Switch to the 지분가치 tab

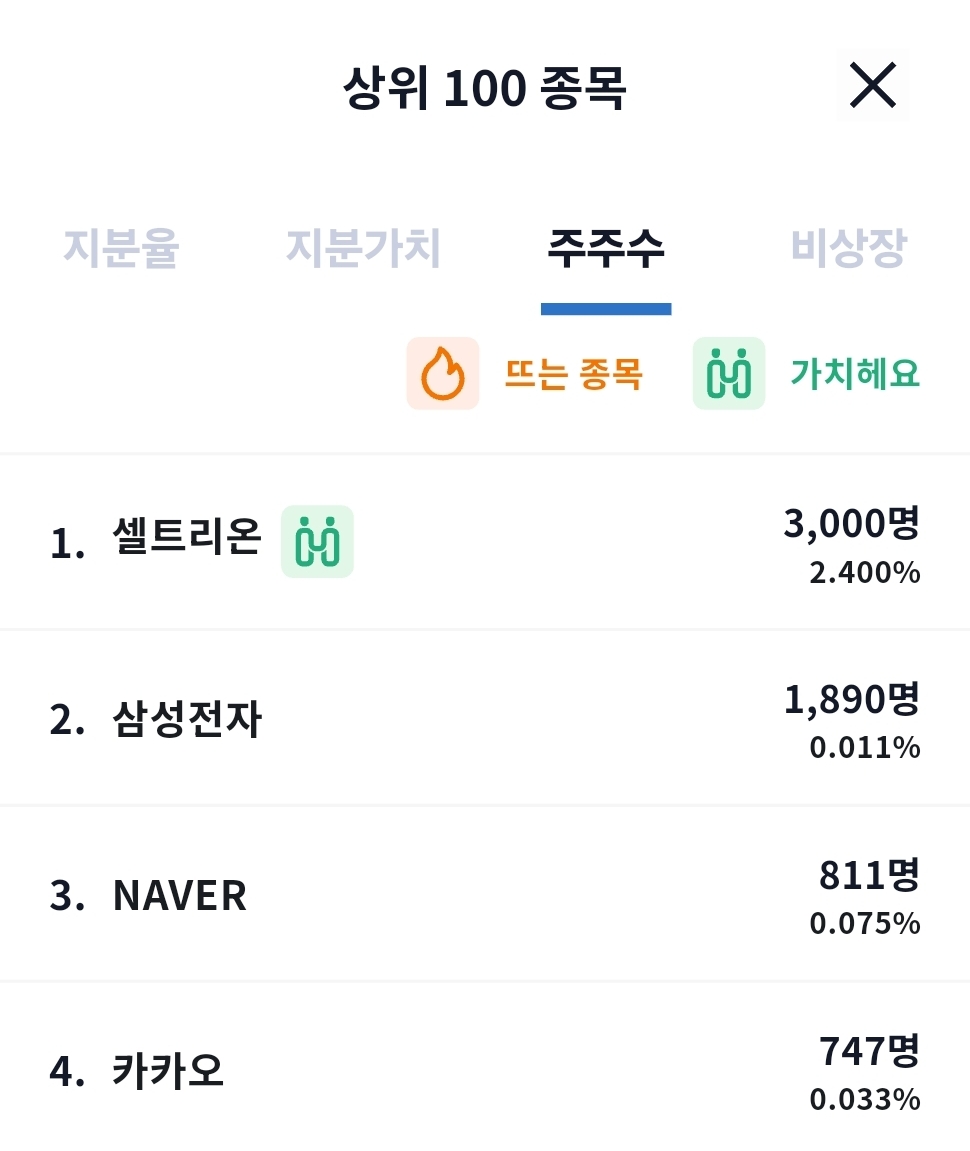363,247
